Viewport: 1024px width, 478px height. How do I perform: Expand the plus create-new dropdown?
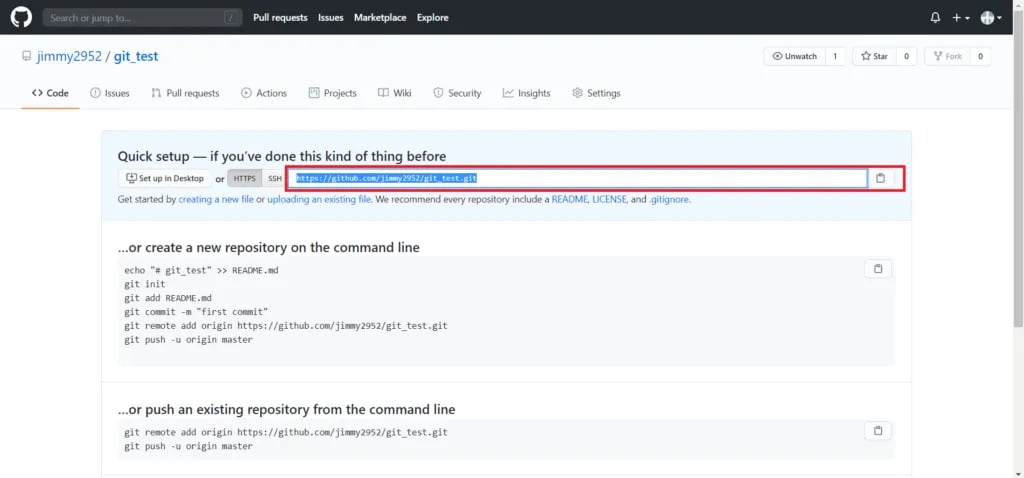point(961,18)
